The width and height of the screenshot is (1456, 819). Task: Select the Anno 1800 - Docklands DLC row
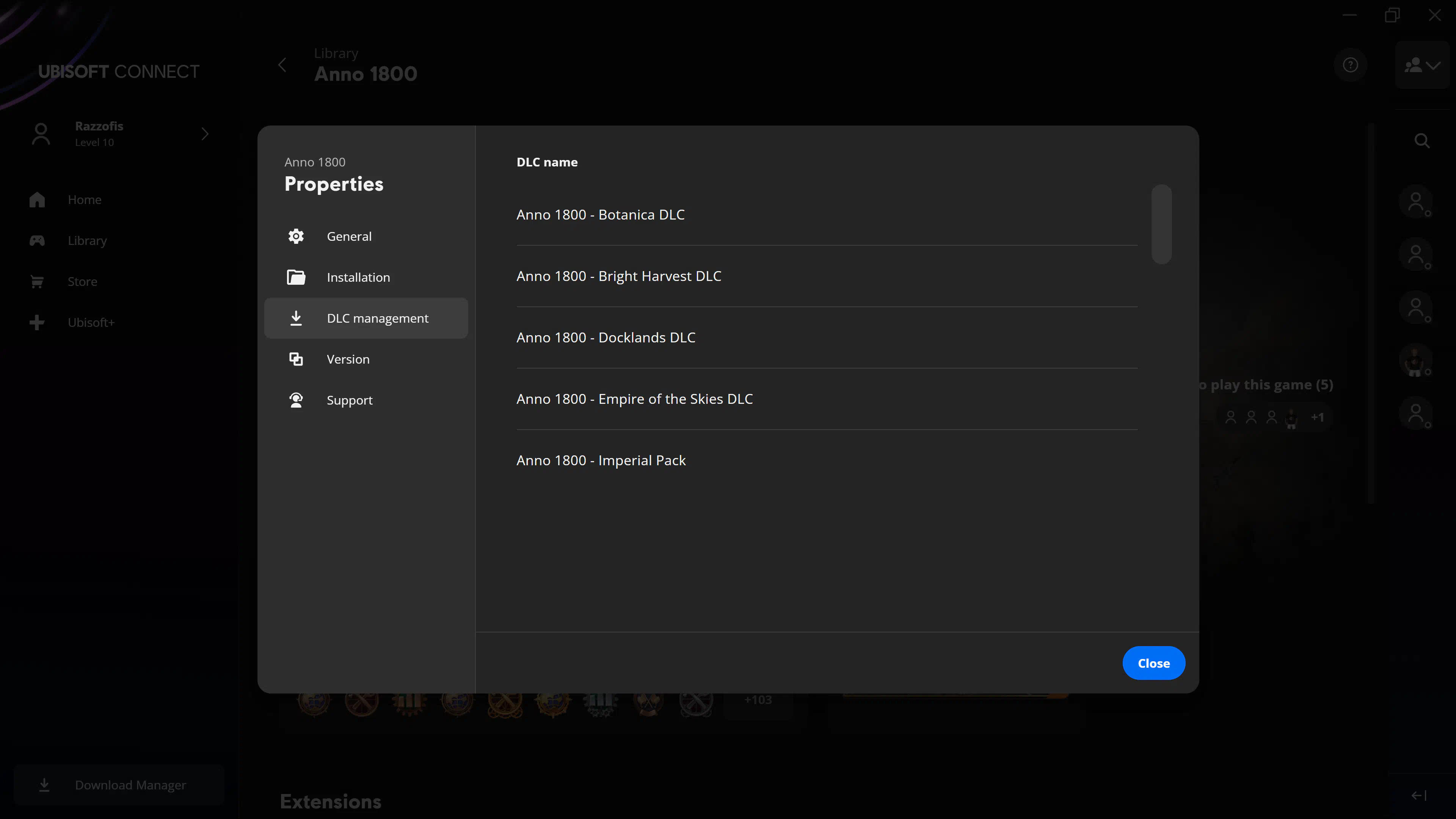tap(606, 337)
